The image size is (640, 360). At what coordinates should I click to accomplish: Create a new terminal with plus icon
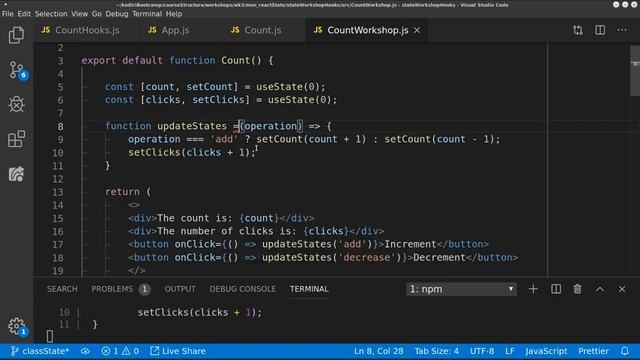tap(533, 289)
